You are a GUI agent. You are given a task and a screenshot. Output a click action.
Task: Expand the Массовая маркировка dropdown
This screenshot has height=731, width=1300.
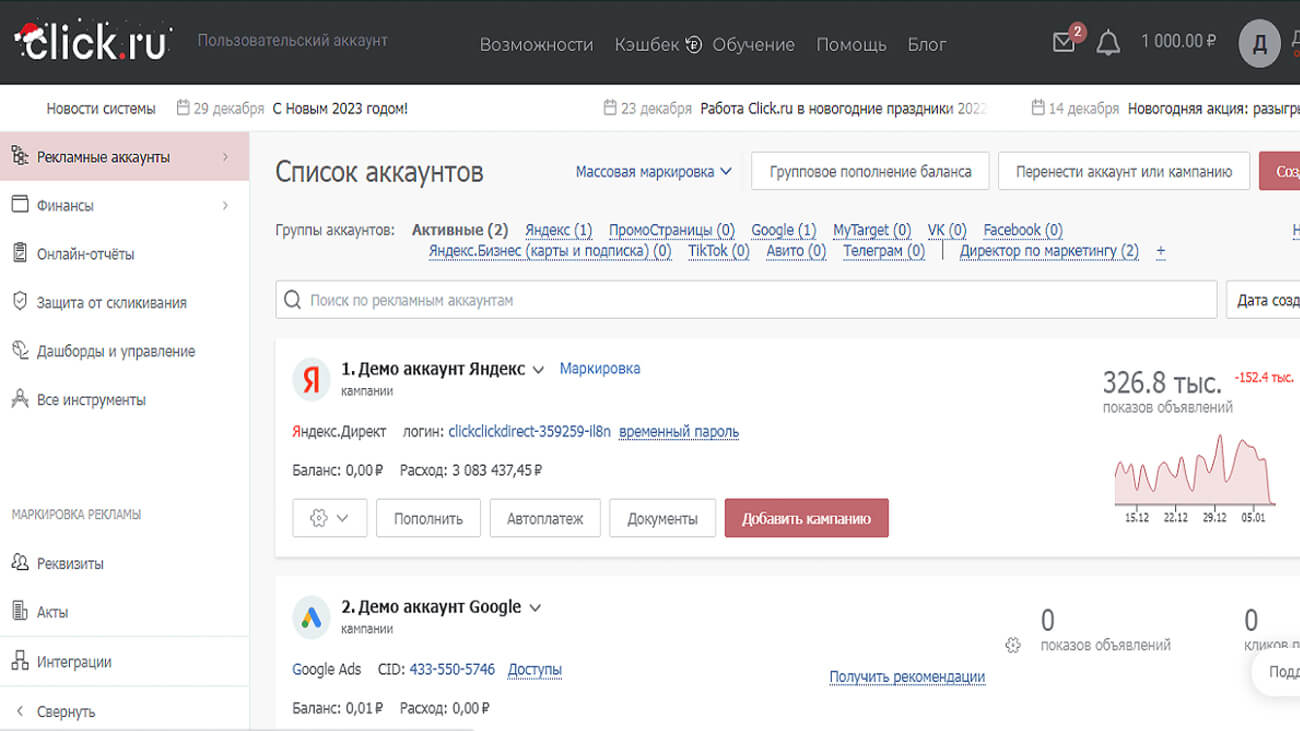click(653, 172)
